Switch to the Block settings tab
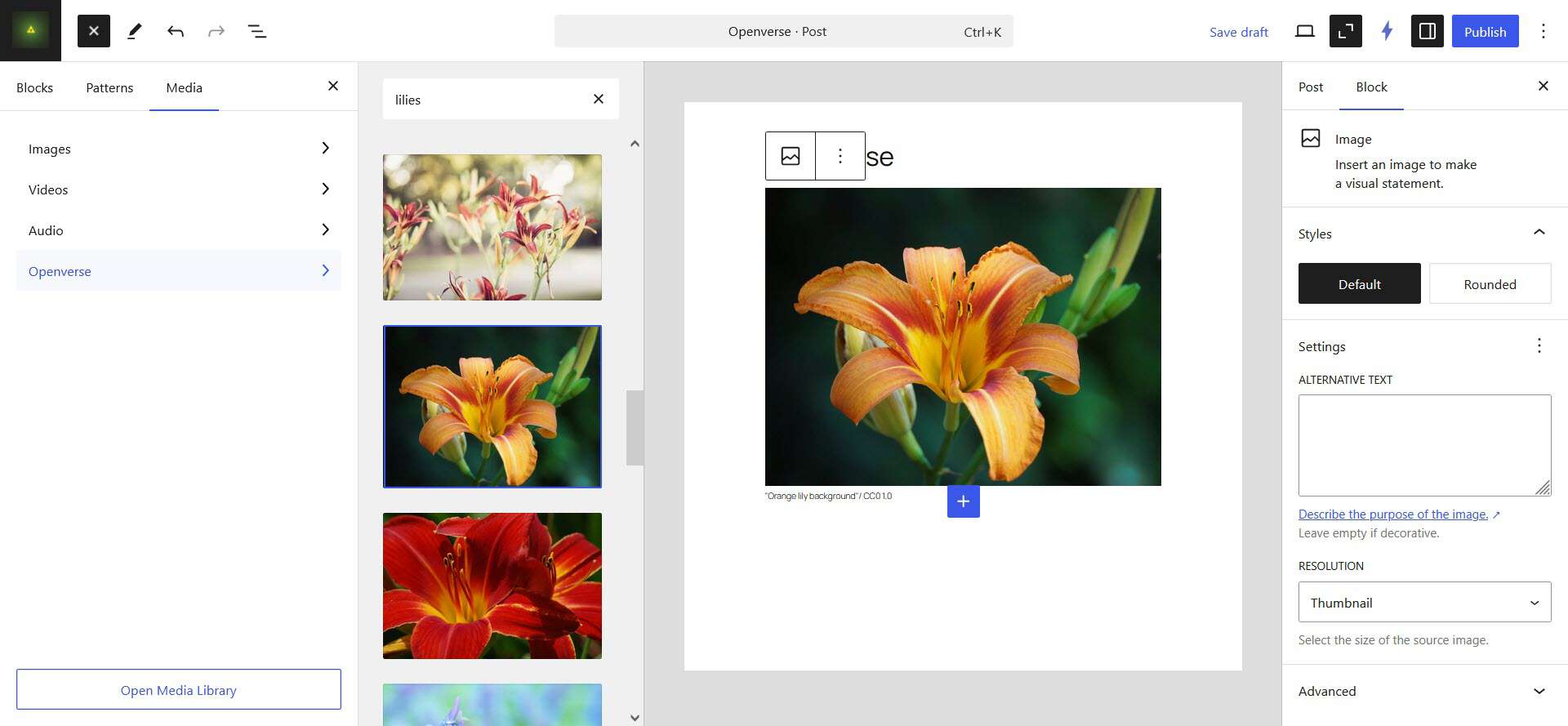Image resolution: width=1568 pixels, height=726 pixels. click(1371, 87)
